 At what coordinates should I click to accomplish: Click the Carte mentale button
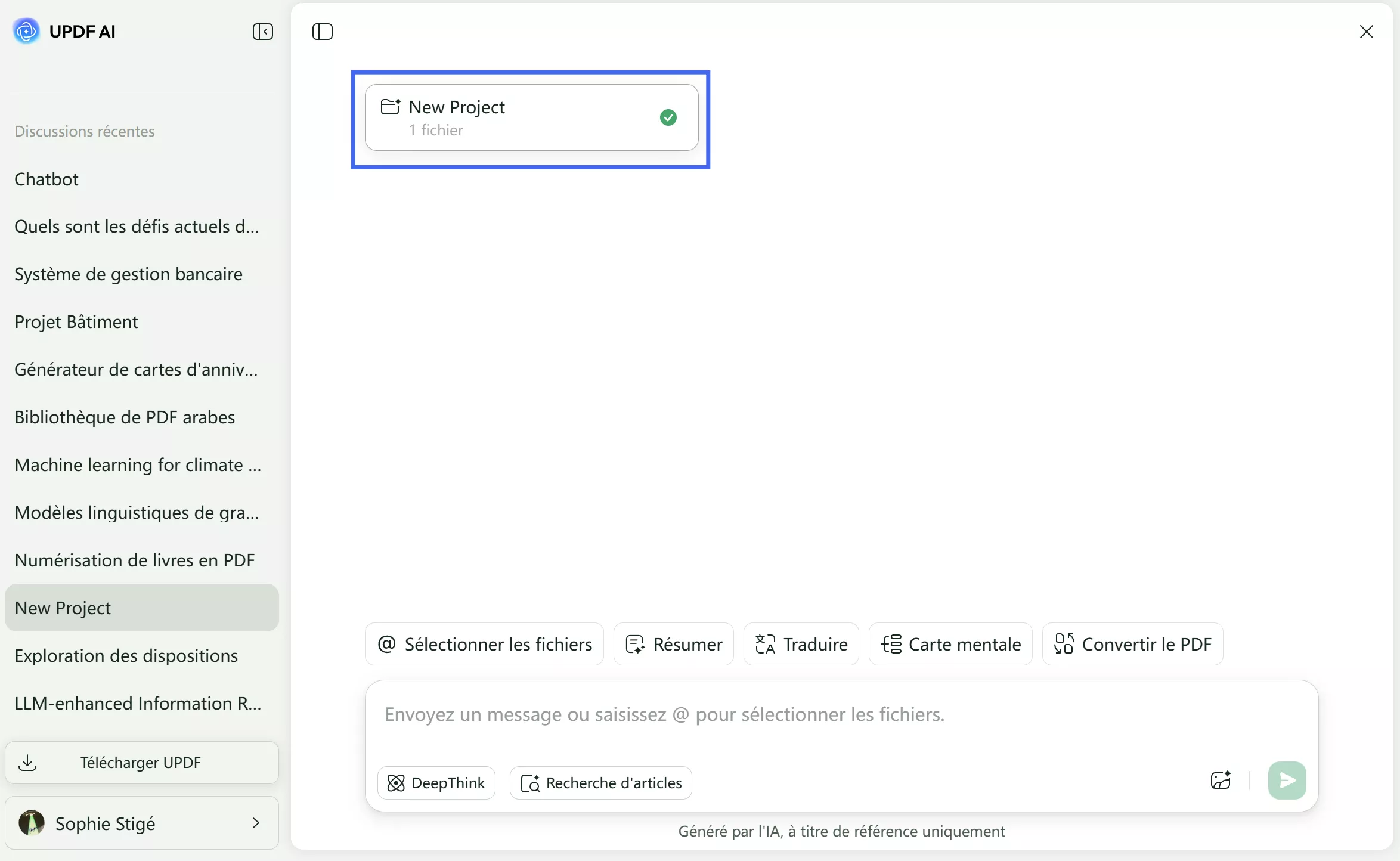tap(950, 644)
